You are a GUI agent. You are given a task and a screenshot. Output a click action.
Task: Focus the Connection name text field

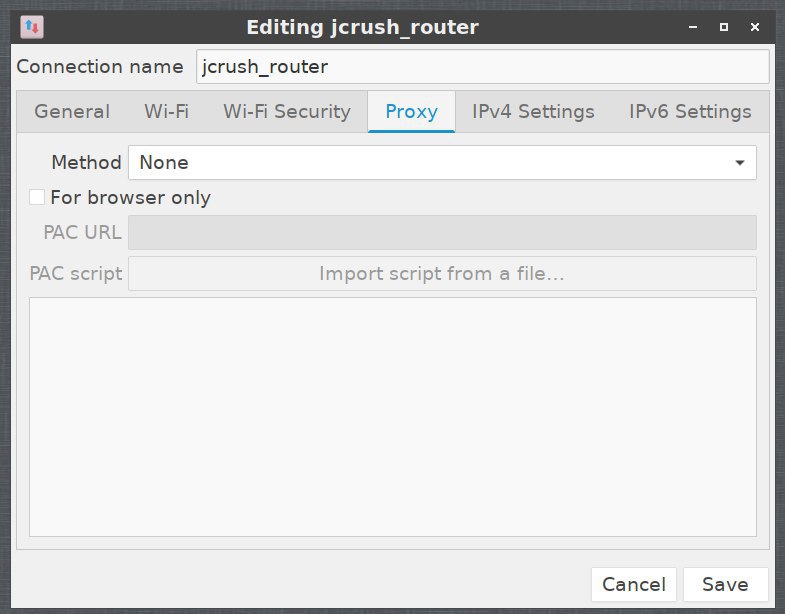pos(482,67)
